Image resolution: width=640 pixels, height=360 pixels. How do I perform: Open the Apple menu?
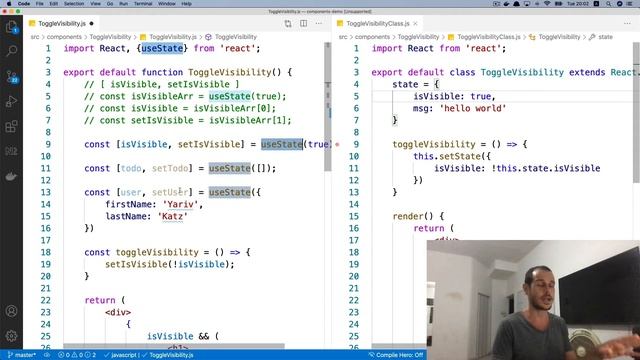[9, 4]
